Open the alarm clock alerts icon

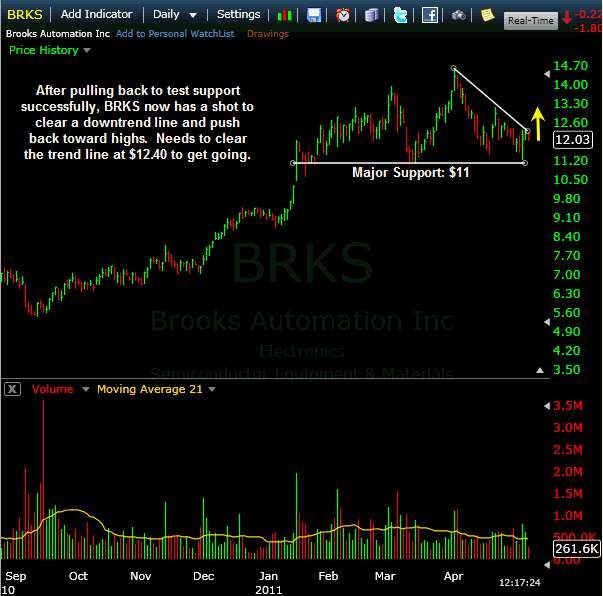[343, 15]
